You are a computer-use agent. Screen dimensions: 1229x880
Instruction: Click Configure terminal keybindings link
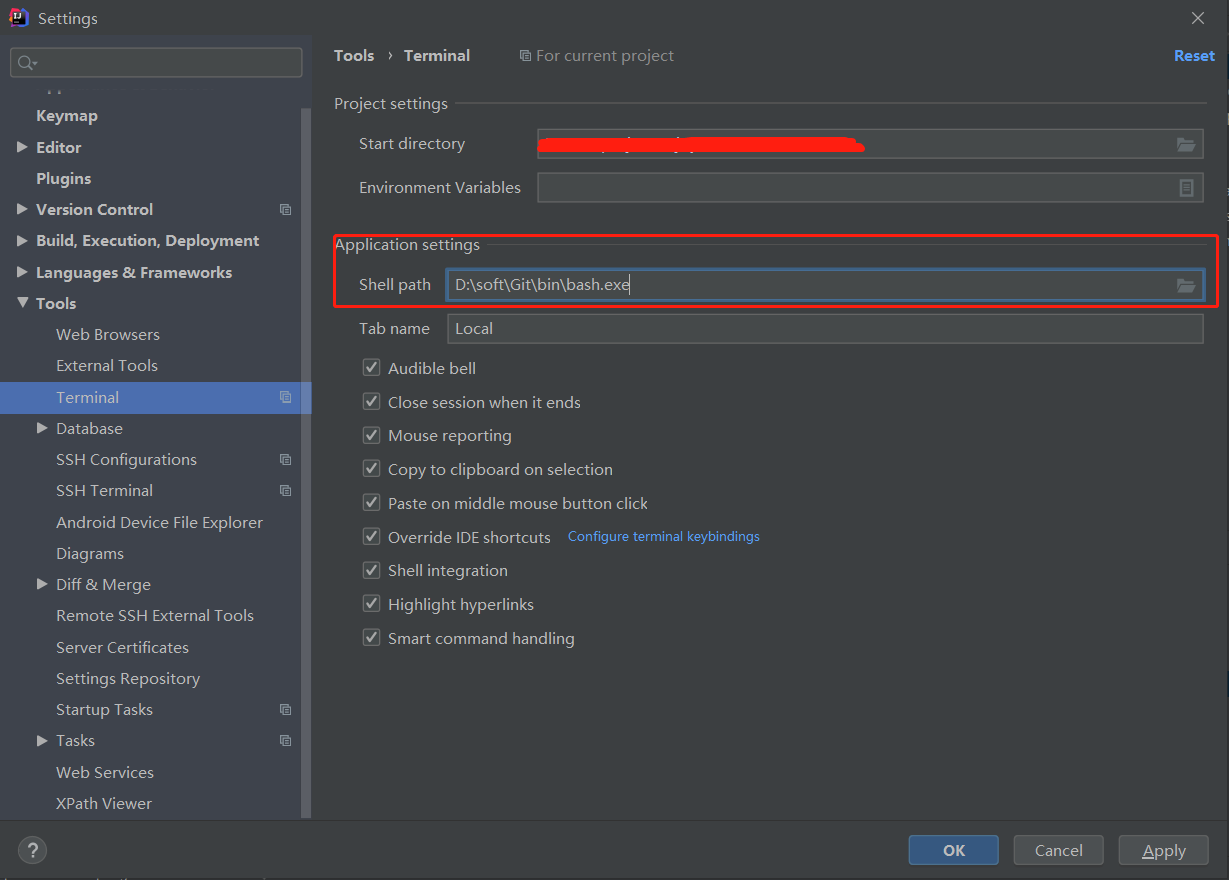tap(663, 536)
